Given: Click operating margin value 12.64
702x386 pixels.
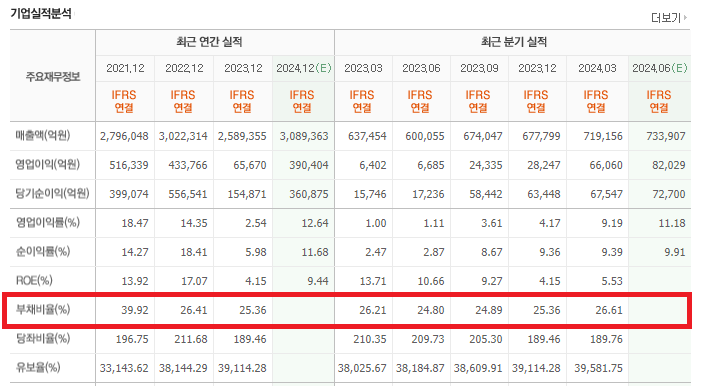Looking at the screenshot, I should tap(315, 223).
